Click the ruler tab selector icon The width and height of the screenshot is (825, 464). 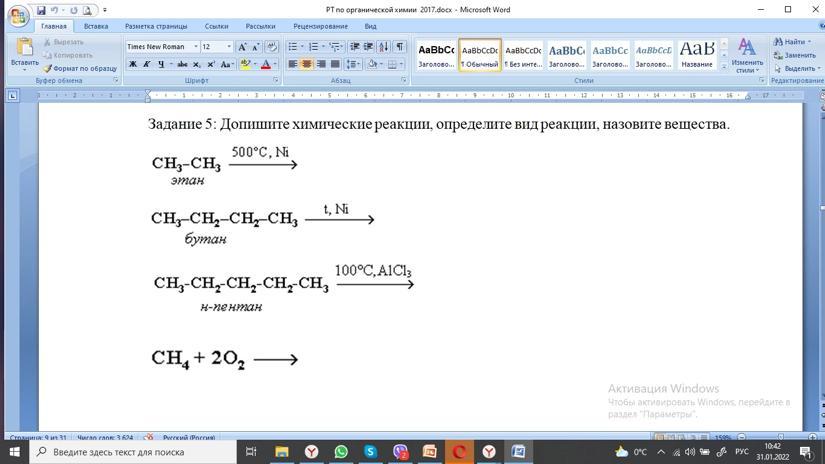(x=13, y=96)
